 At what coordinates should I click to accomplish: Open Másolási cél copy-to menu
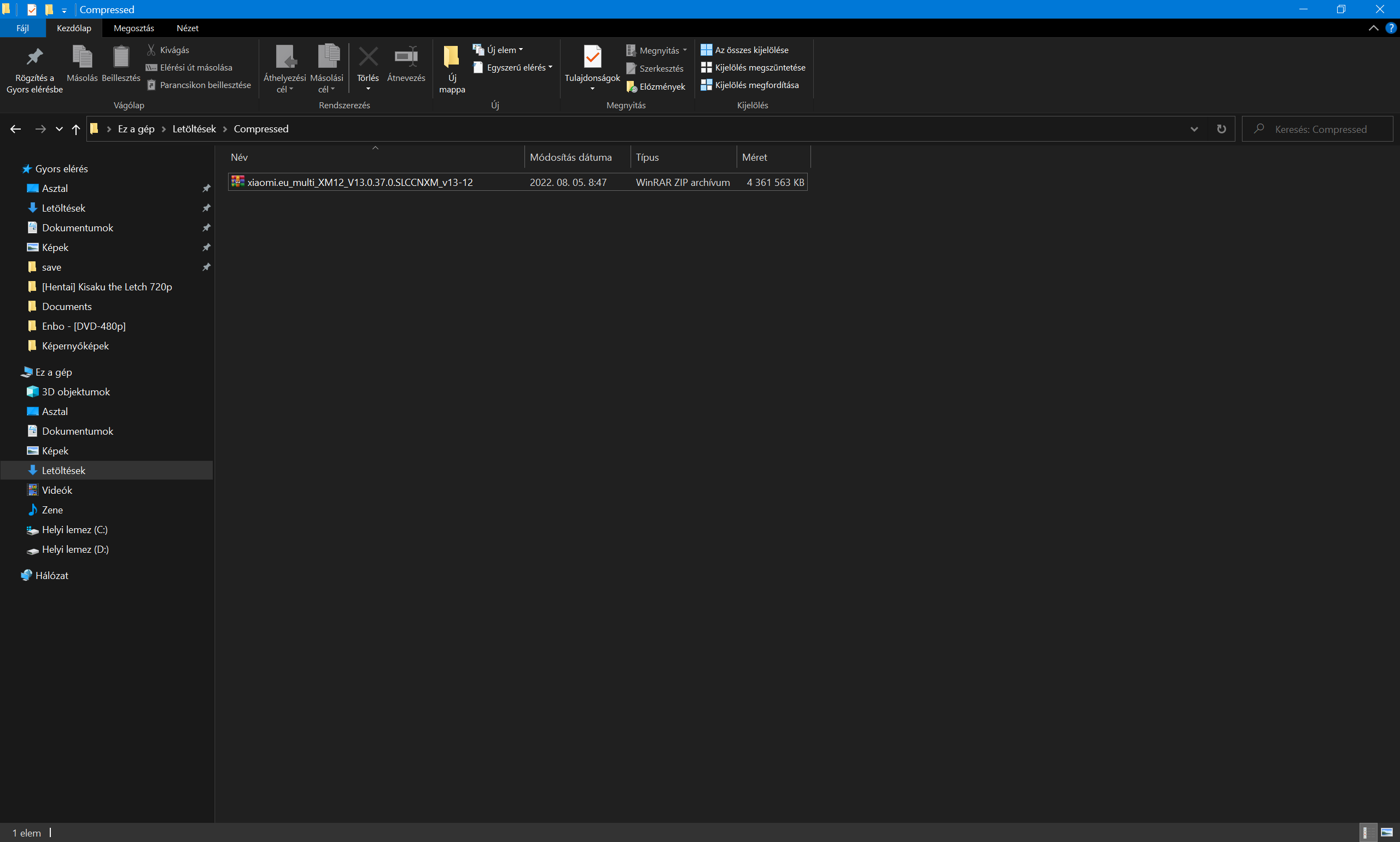point(327,69)
